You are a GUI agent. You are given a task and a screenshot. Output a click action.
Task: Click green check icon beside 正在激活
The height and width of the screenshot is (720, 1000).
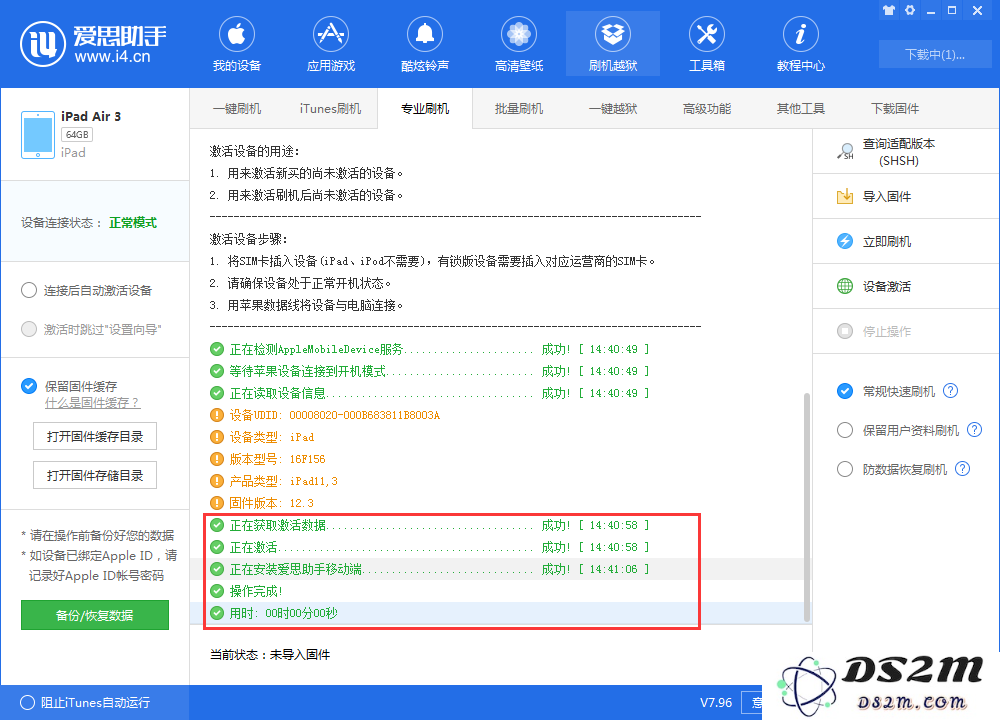pos(217,547)
